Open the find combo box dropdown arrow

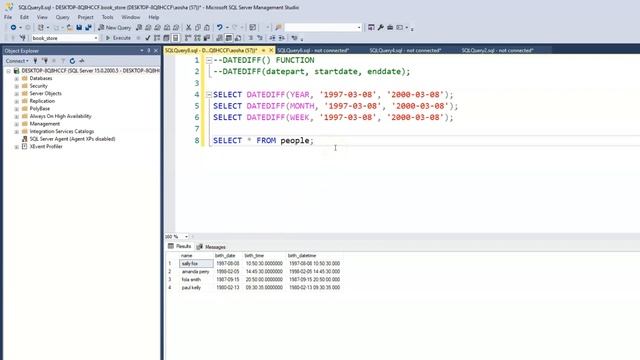359,27
